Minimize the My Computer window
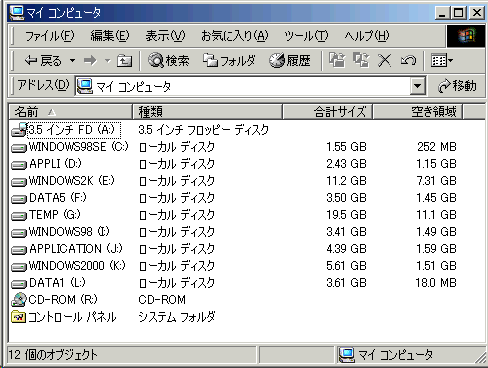Viewport: 488px width, 368px height. [442, 13]
